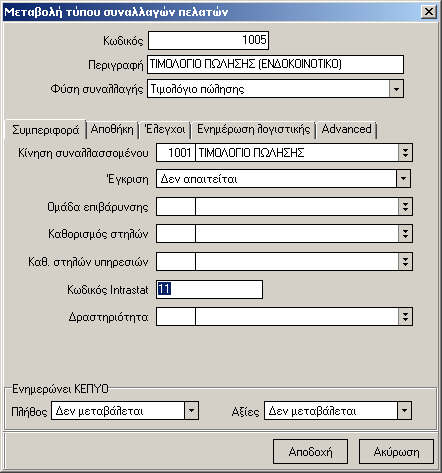This screenshot has height=473, width=442.
Task: Open the Αξίες dropdown arrow
Action: tap(404, 410)
